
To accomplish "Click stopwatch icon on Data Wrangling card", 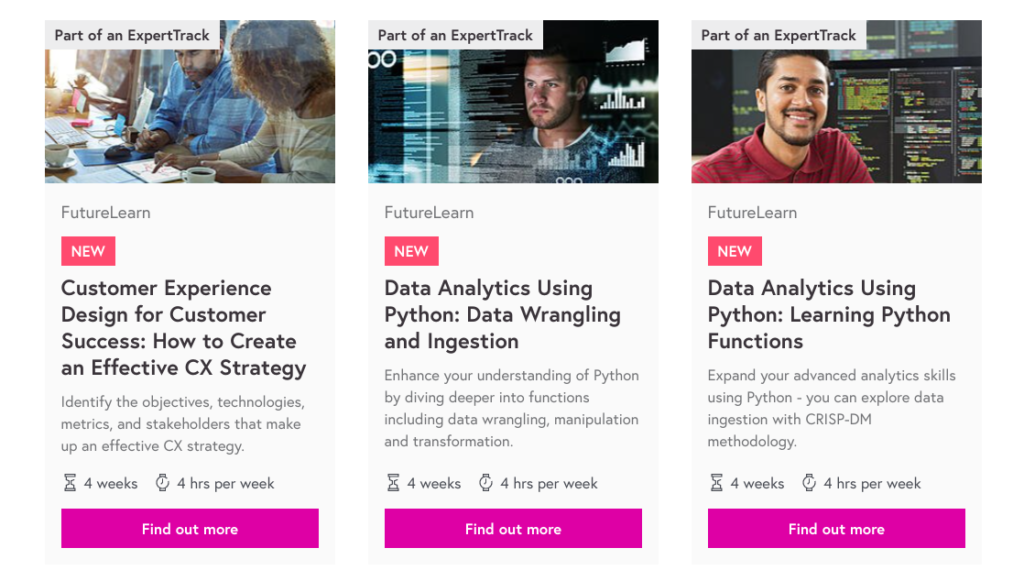I will pyautogui.click(x=486, y=483).
